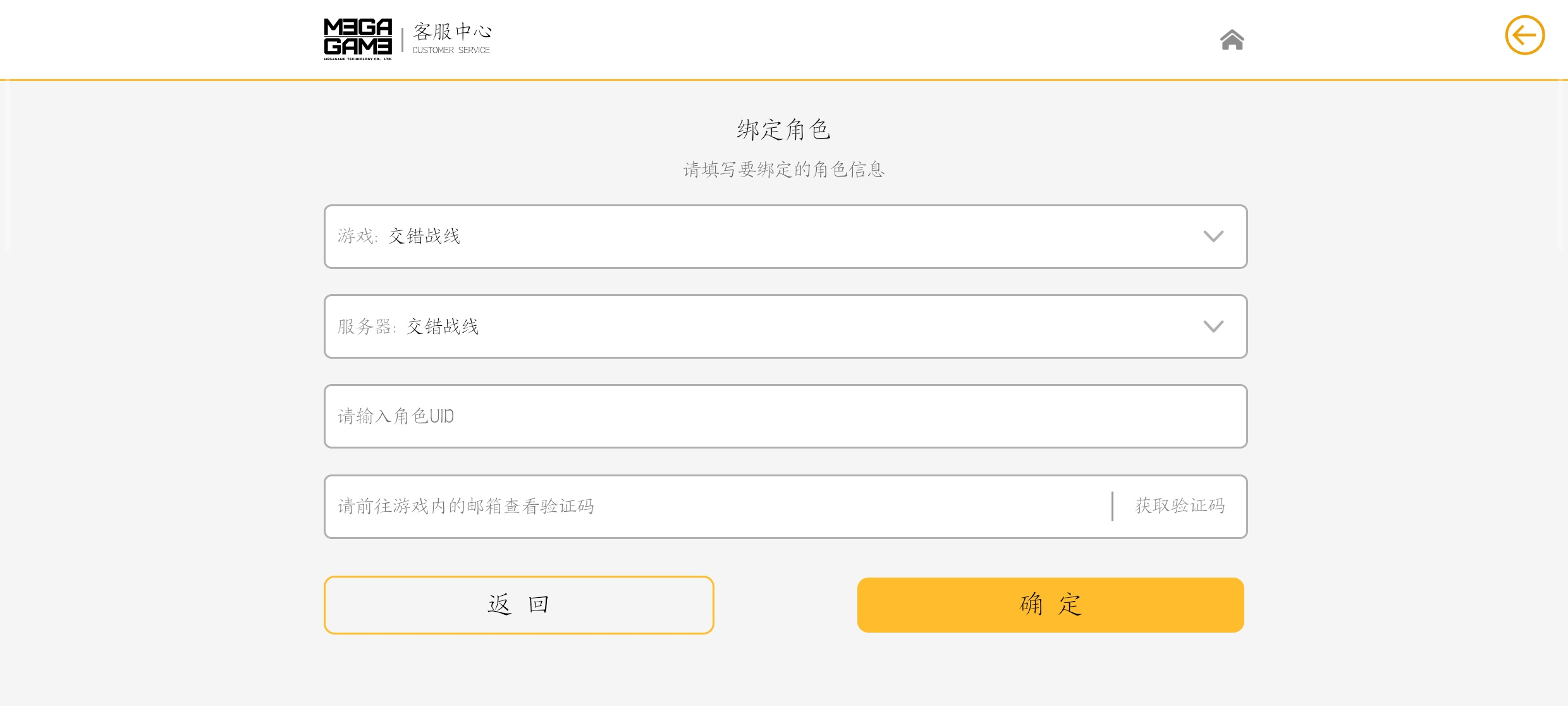Viewport: 1568px width, 706px height.
Task: Click the 绑定角色 page heading
Action: pos(783,130)
